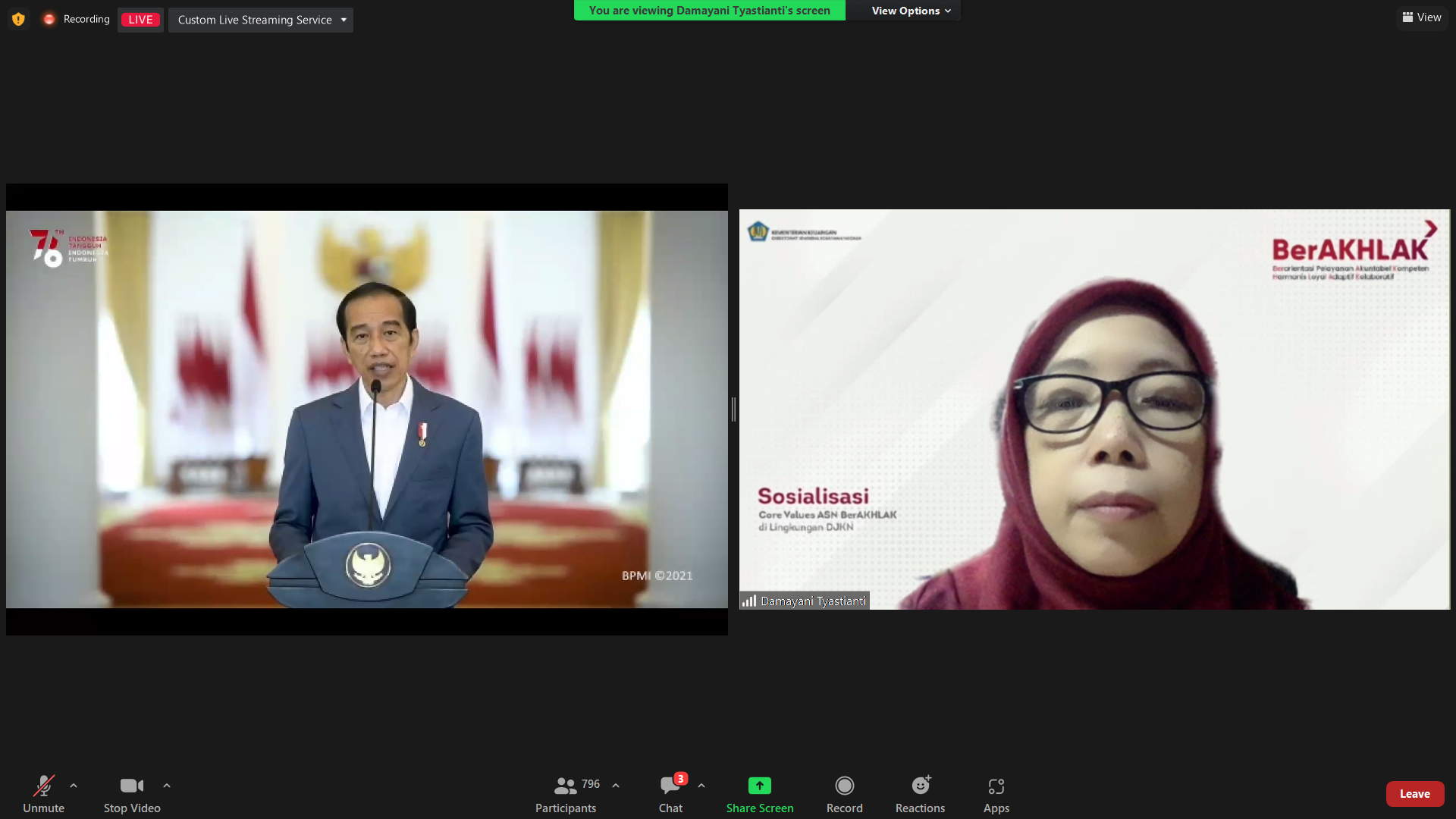Viewport: 1456px width, 819px height.
Task: Expand the video settings arrow next to Stop Video
Action: pyautogui.click(x=167, y=786)
